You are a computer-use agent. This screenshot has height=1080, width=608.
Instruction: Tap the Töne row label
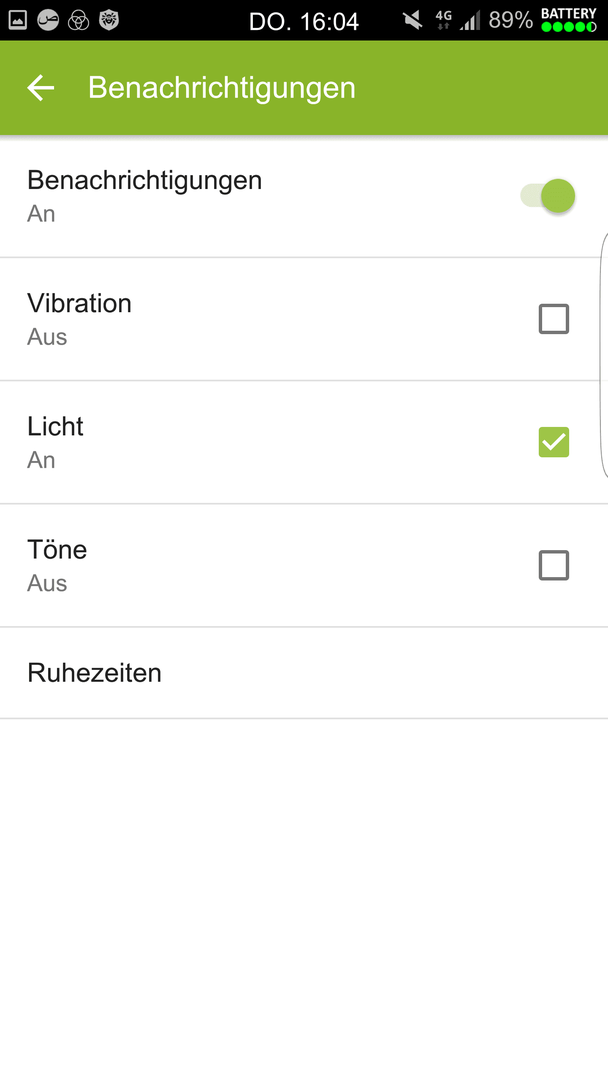tap(57, 550)
